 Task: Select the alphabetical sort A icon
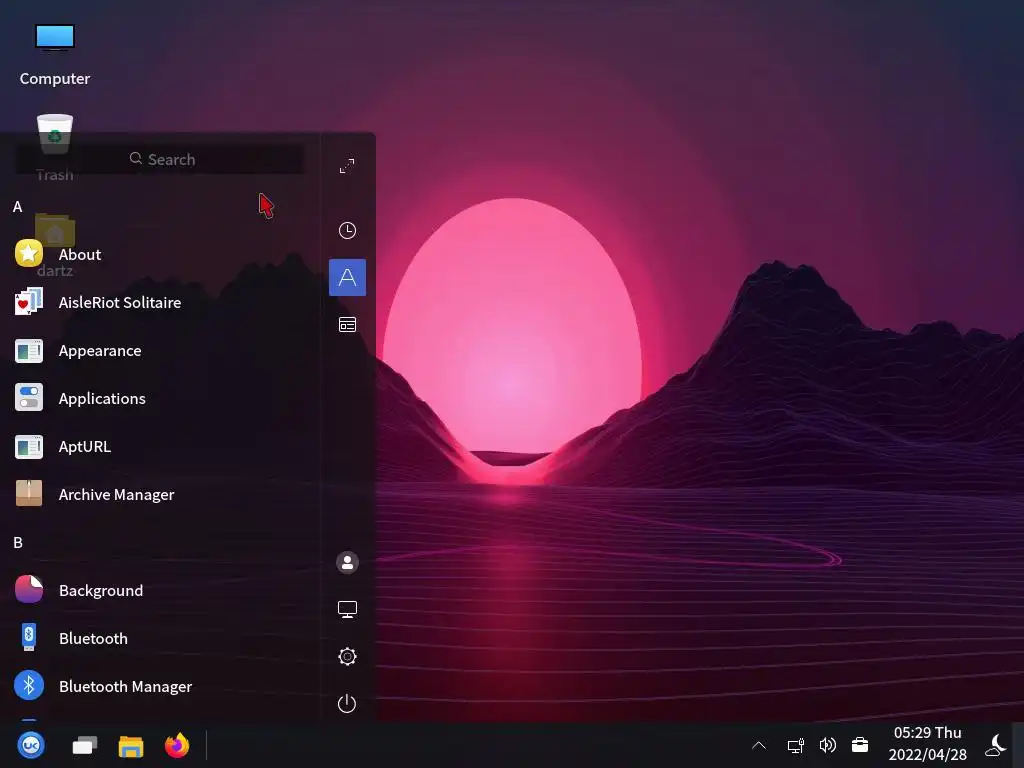pyautogui.click(x=347, y=278)
